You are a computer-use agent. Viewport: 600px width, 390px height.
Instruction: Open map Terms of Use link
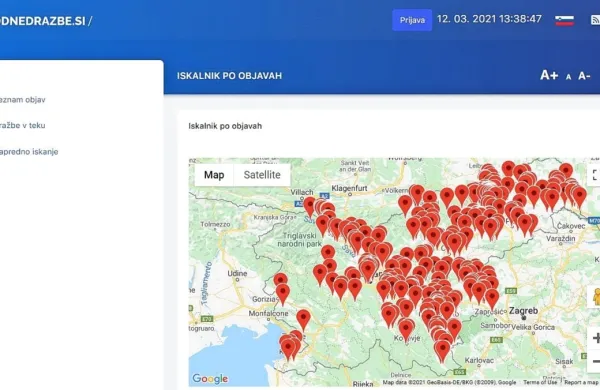[540, 382]
